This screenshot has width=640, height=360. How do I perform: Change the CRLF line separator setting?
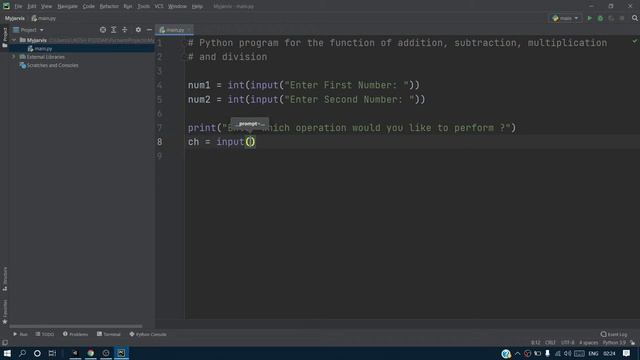[550, 342]
